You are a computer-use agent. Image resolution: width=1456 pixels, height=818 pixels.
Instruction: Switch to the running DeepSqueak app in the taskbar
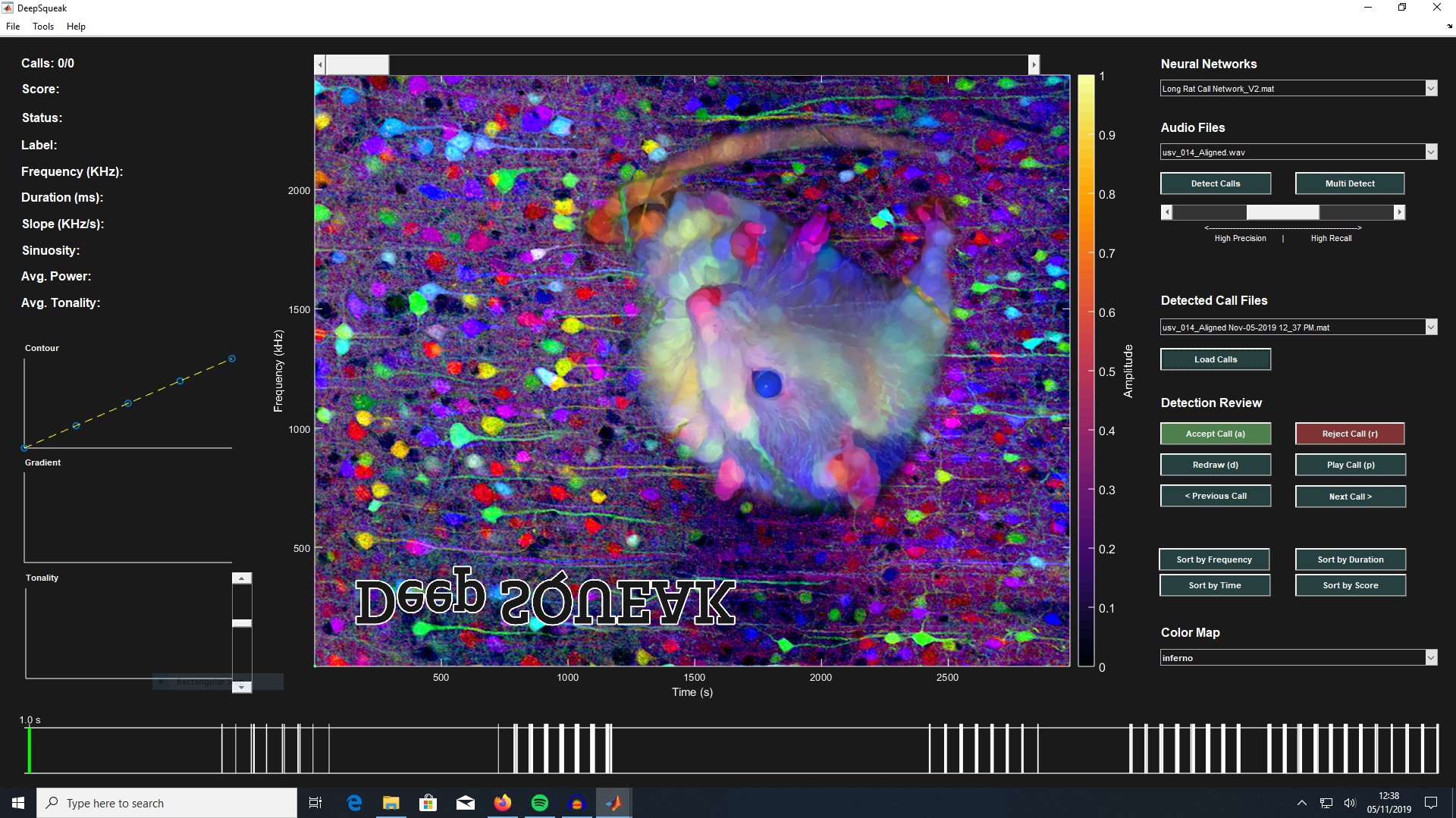tap(613, 802)
